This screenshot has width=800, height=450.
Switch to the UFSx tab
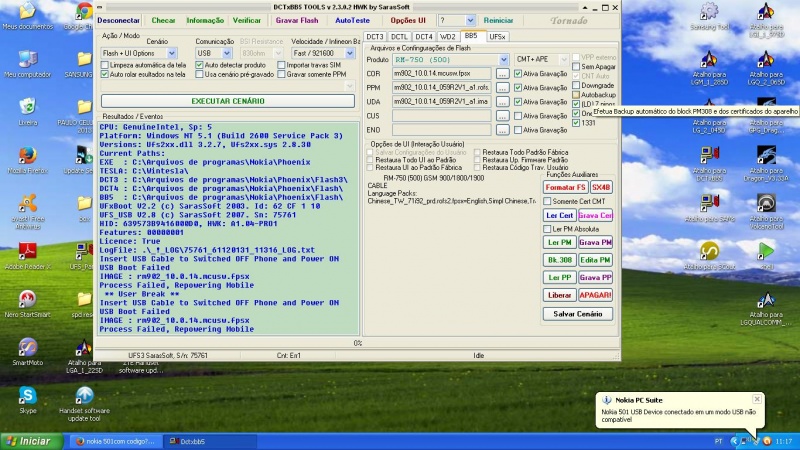pos(497,37)
